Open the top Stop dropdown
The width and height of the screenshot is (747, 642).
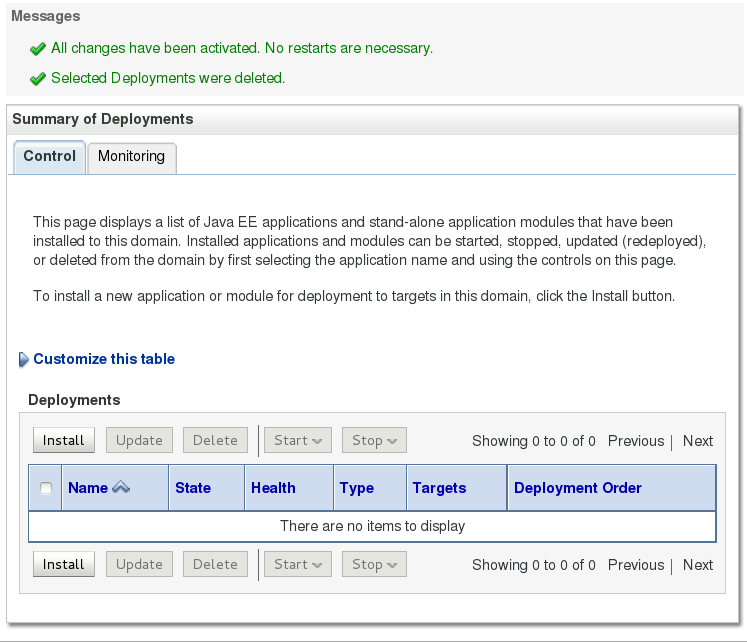click(373, 440)
